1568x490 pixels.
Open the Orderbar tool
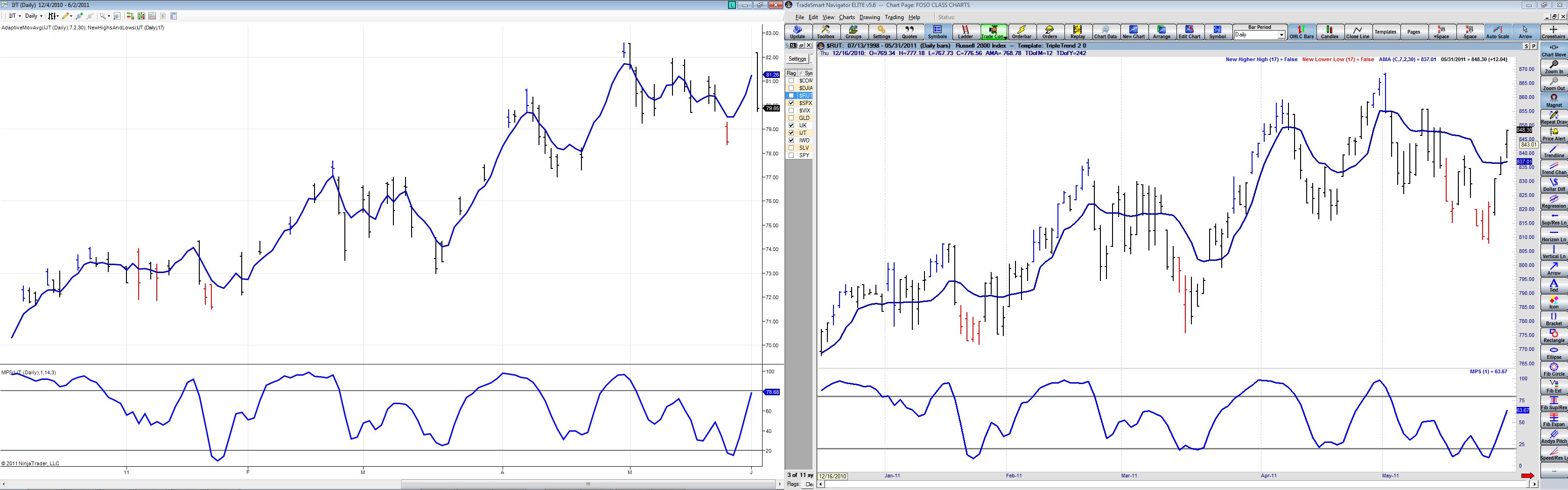pos(1022,32)
